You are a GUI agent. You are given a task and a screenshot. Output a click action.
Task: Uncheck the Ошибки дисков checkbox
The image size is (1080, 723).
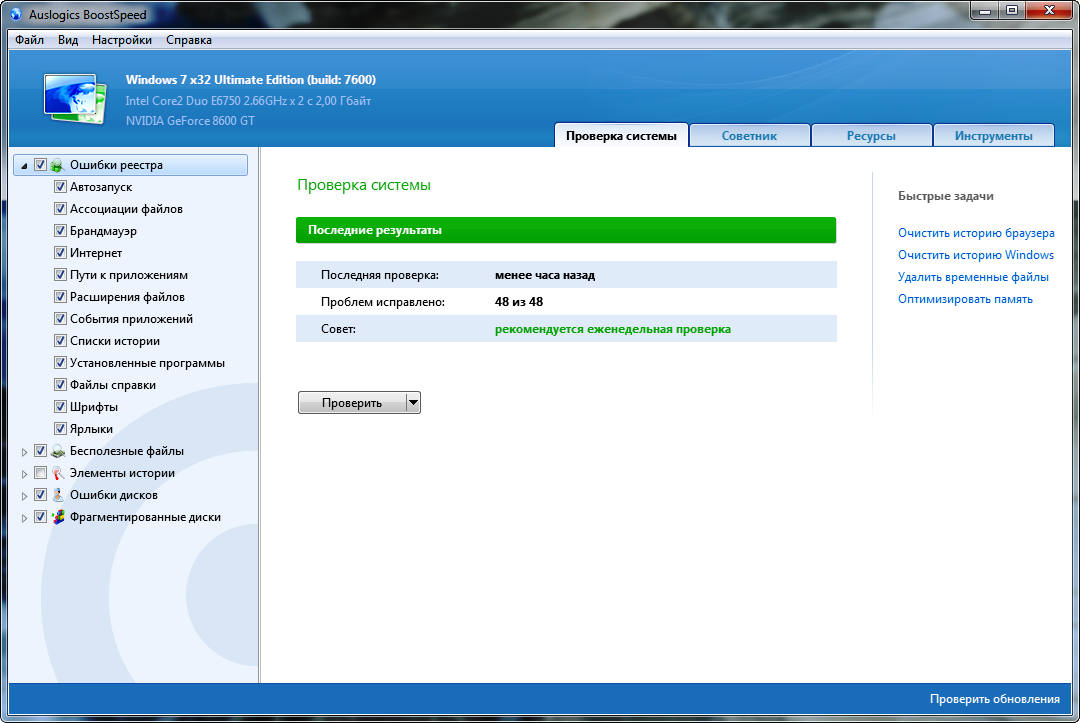(41, 495)
